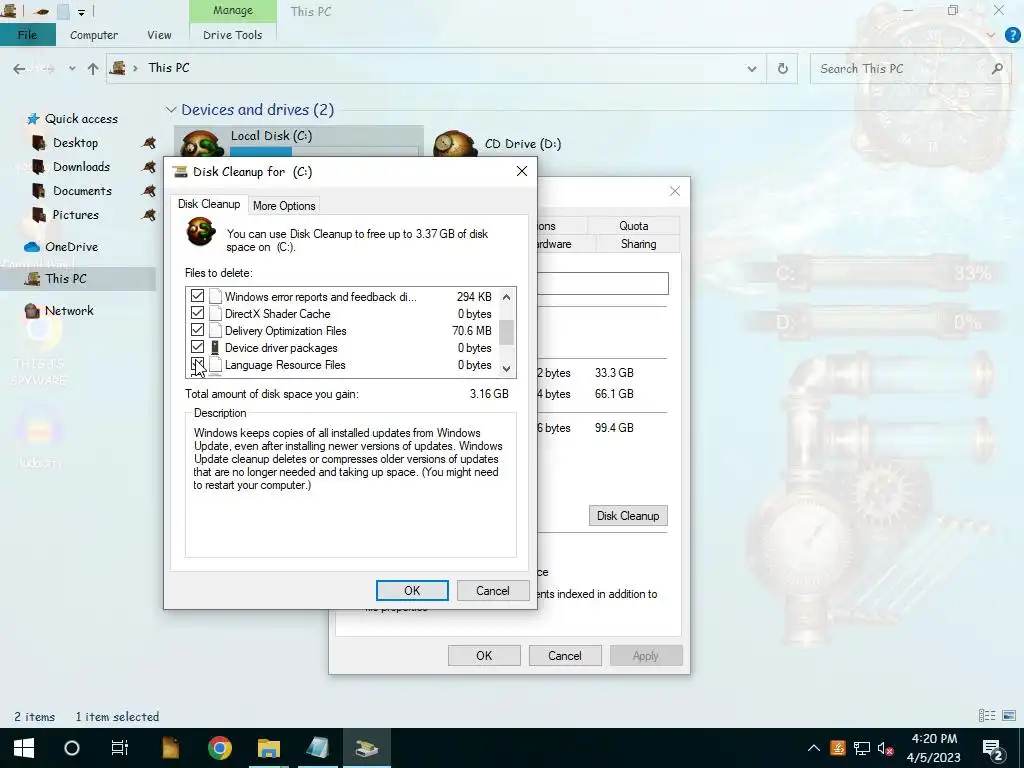Close the drive Properties window
Viewport: 1024px width, 768px height.
675,191
